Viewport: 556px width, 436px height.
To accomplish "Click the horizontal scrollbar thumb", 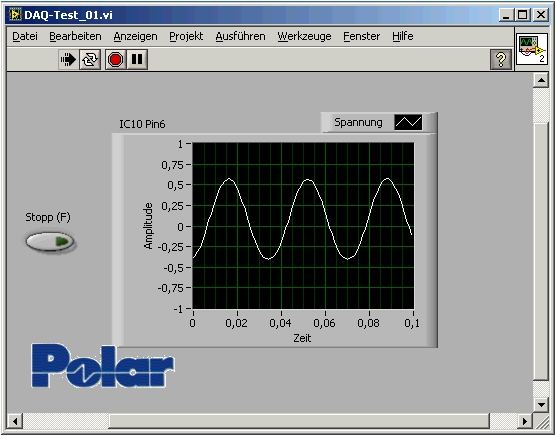I will (x=299, y=421).
